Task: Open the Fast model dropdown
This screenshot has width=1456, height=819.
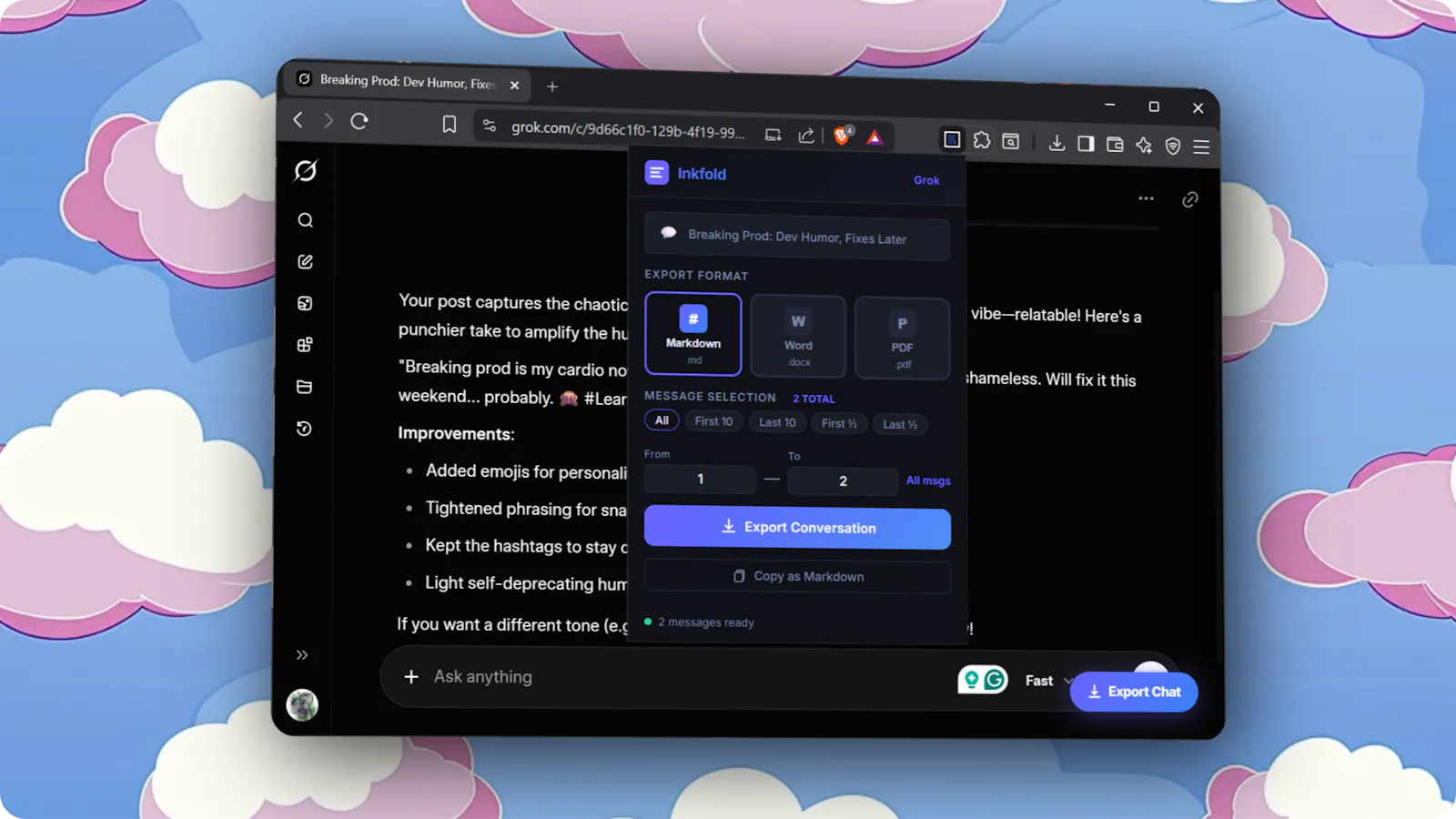Action: tap(1049, 681)
